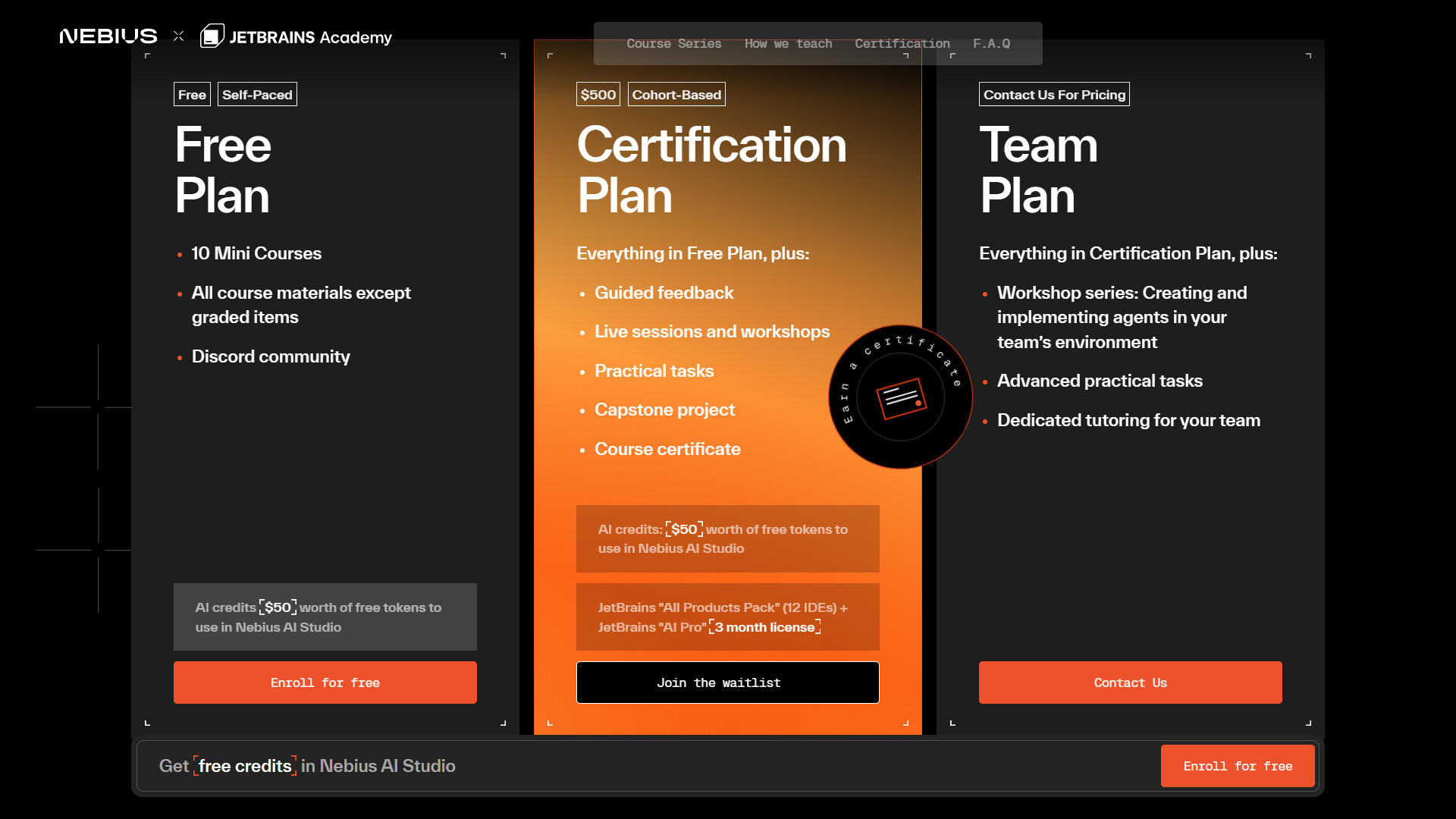Click Enroll for free in the bottom banner
The image size is (1456, 819).
coord(1237,766)
